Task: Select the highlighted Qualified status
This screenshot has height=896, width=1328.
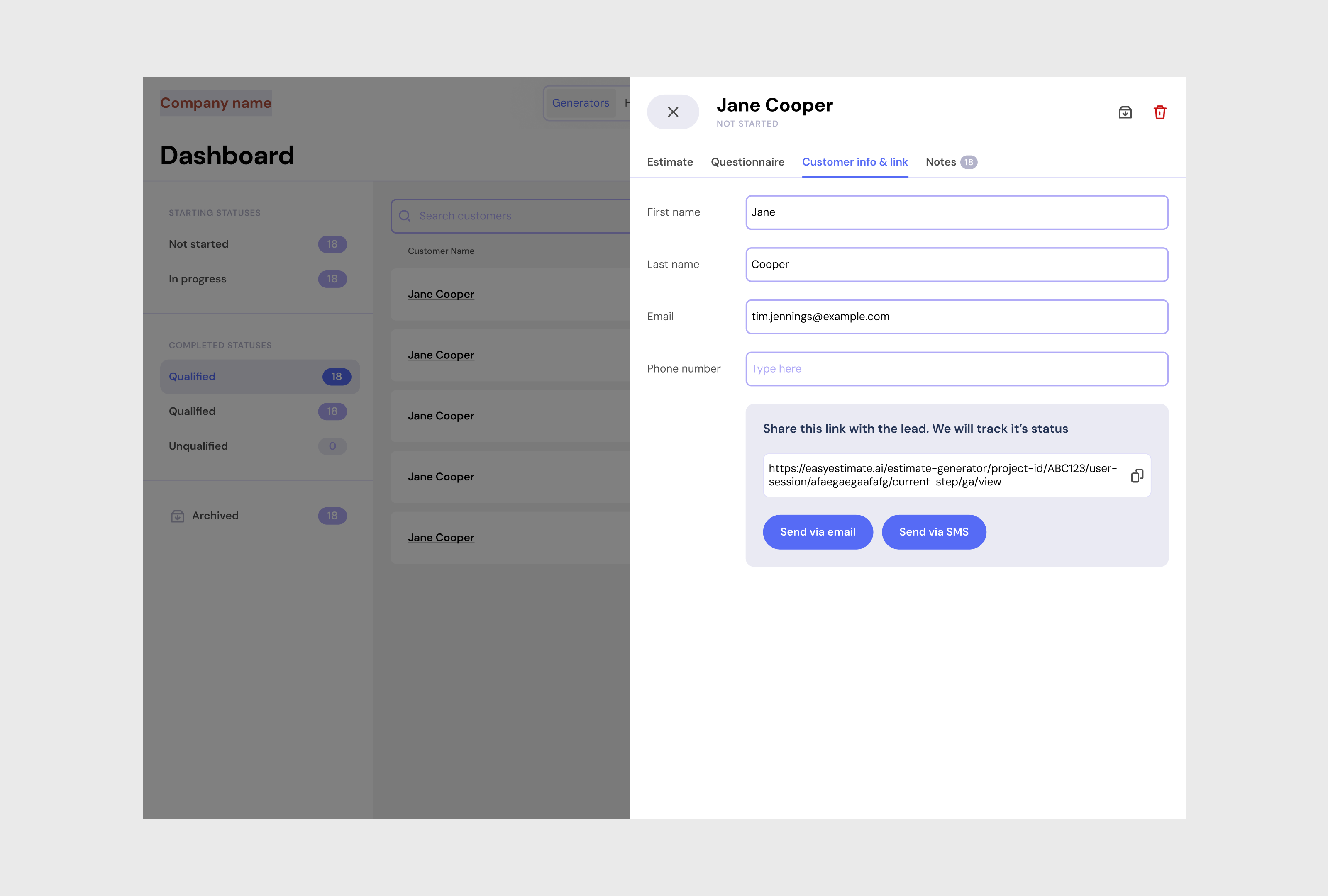Action: (259, 377)
